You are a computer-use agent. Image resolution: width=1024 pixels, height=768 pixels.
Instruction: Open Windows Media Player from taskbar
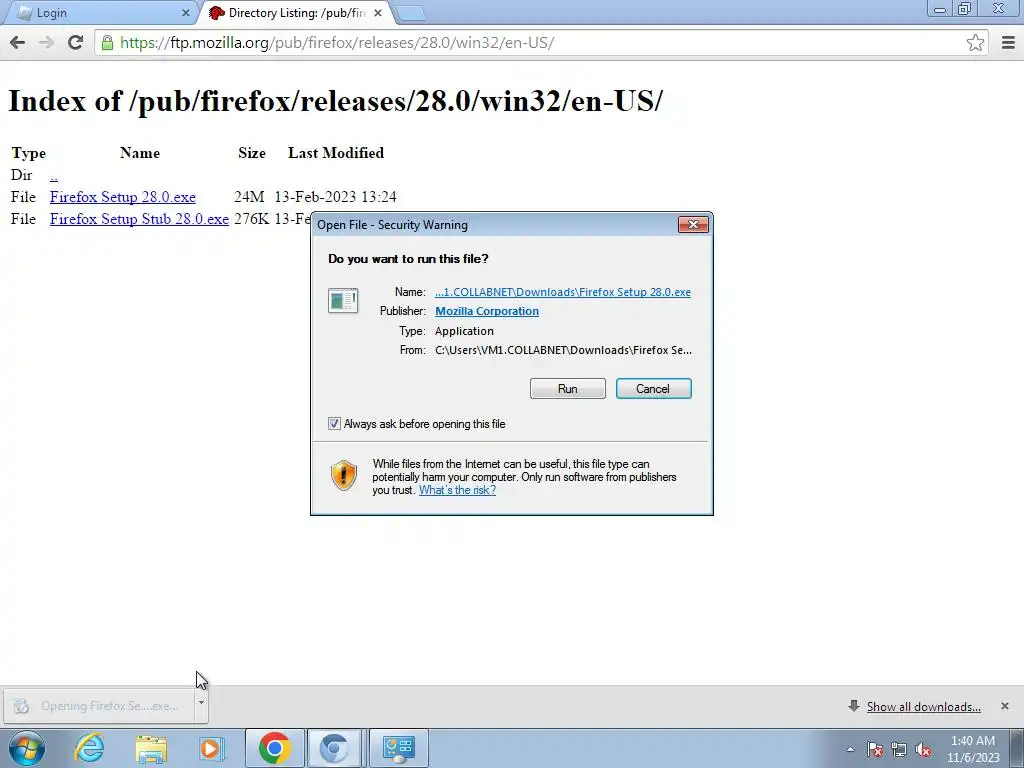click(211, 748)
